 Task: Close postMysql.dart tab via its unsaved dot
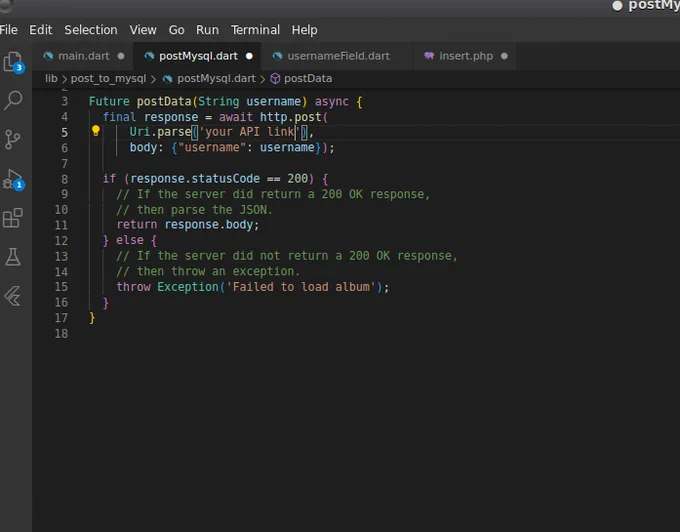(249, 56)
